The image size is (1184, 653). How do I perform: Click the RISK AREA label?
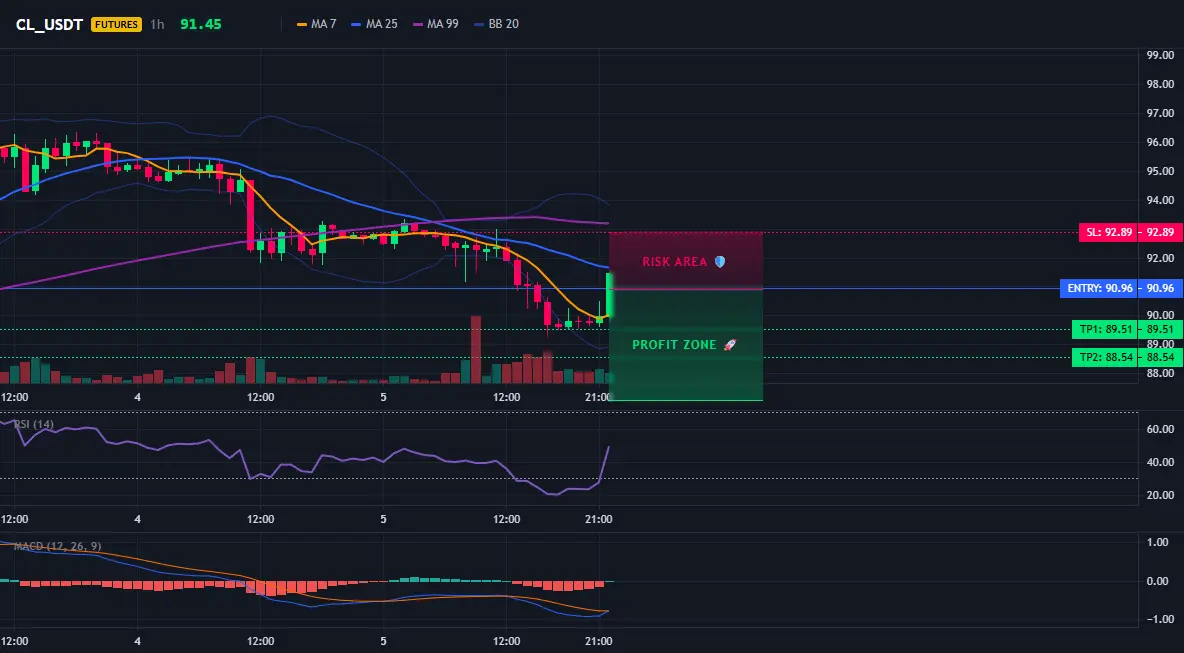click(x=674, y=262)
